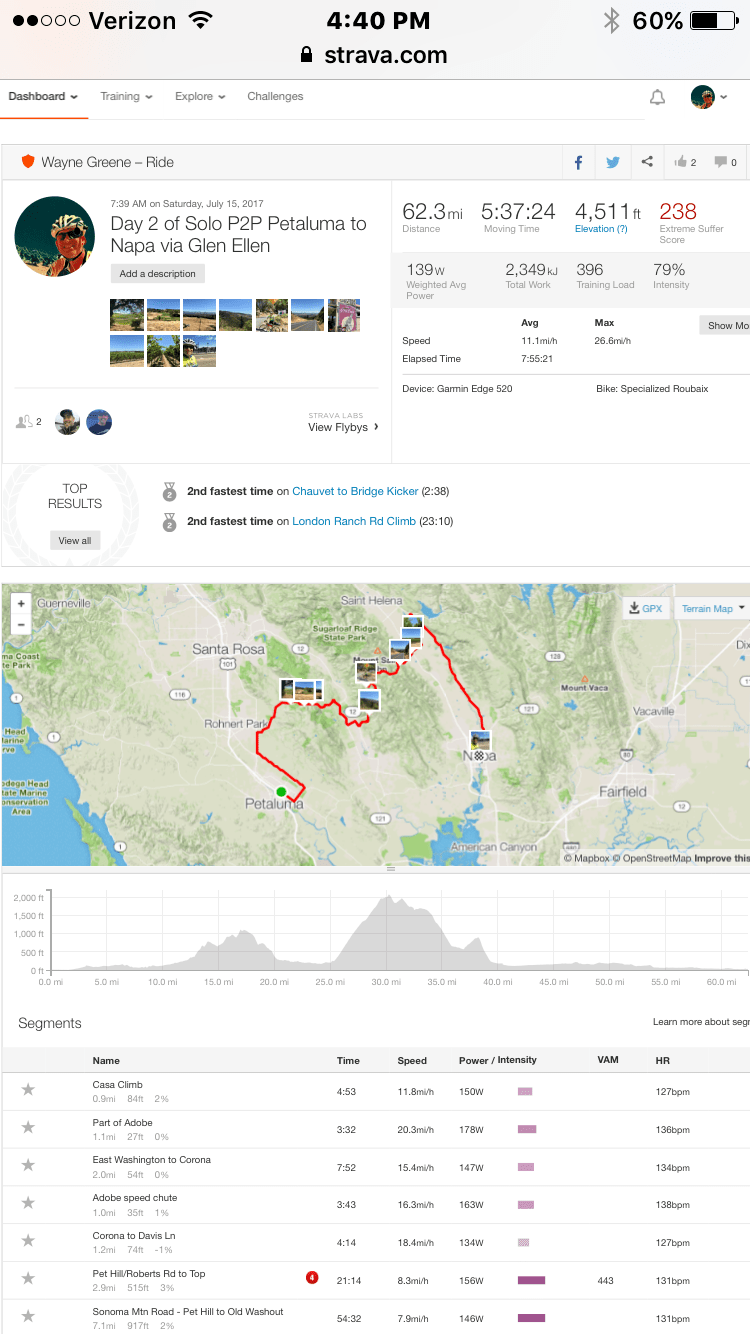Expand the profile avatar menu
This screenshot has width=750, height=1334.
(708, 97)
